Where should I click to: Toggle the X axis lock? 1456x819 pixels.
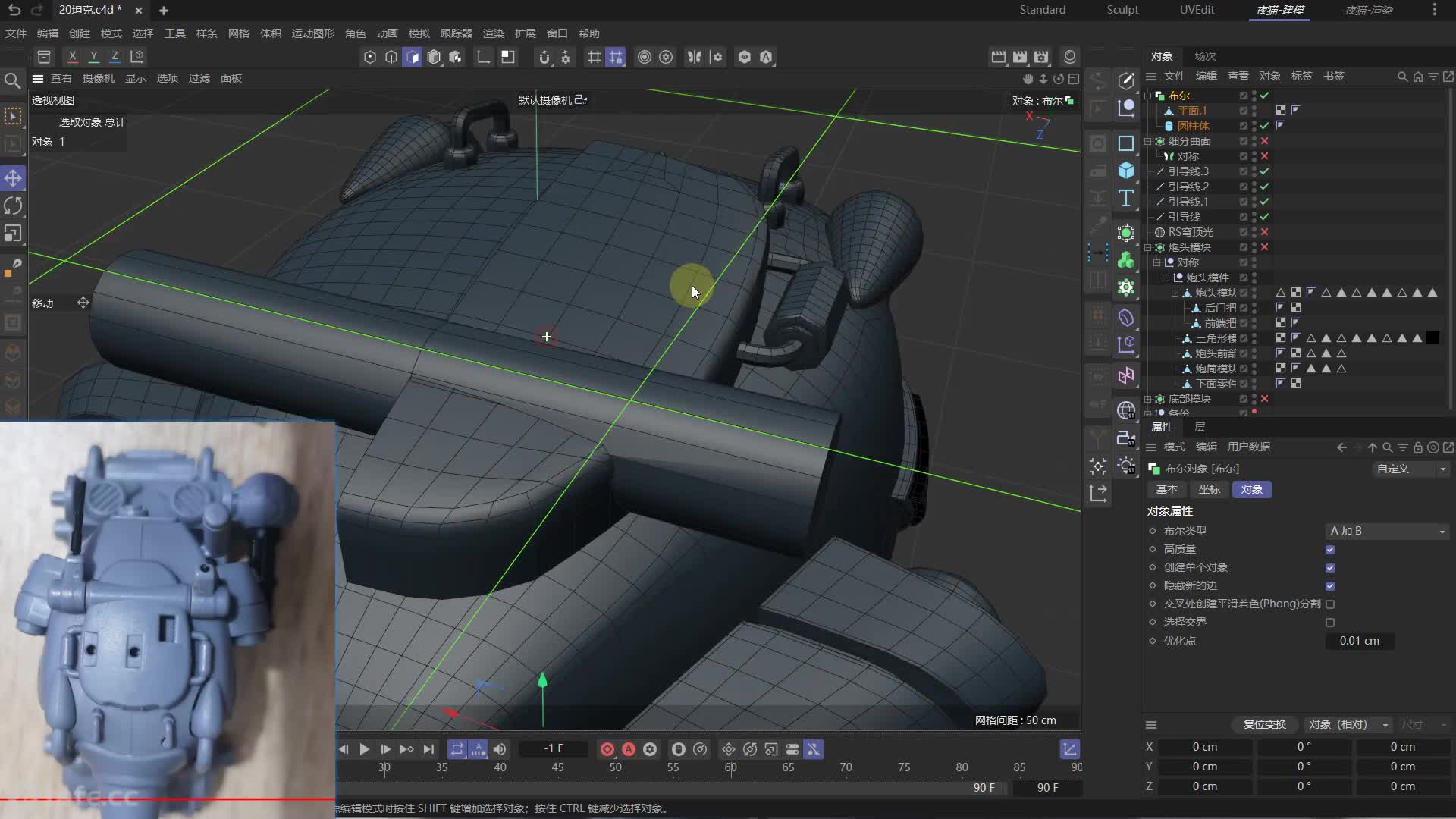click(72, 56)
